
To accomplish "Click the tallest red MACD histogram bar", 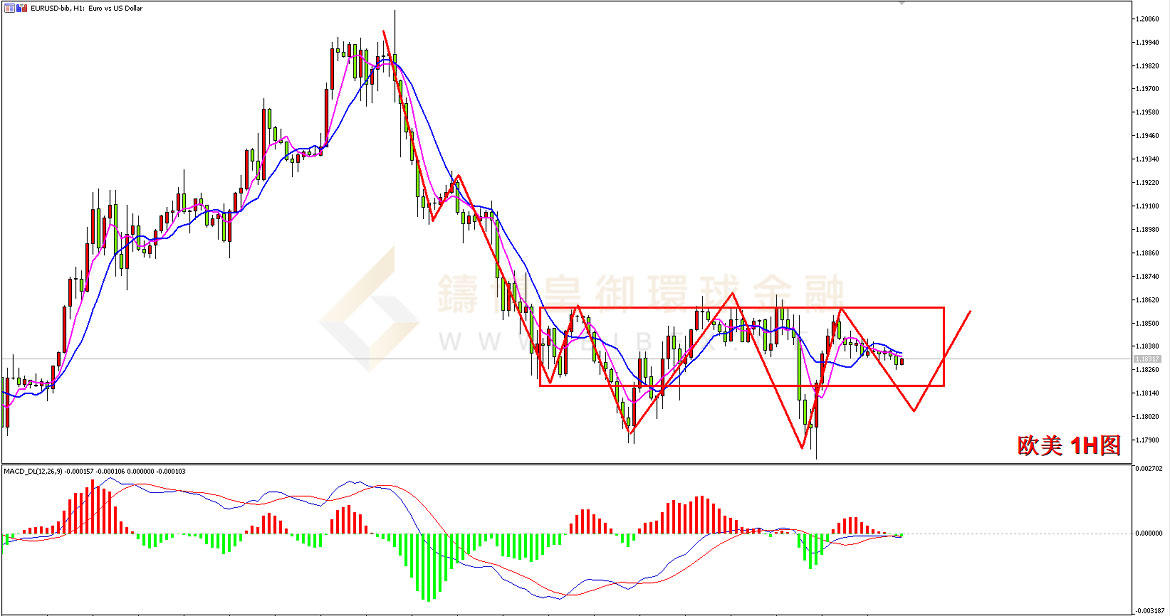I will coord(93,506).
